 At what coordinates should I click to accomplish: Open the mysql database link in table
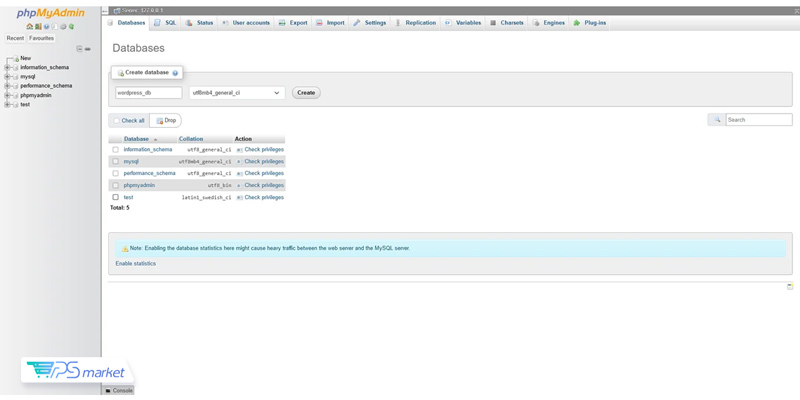click(x=131, y=162)
